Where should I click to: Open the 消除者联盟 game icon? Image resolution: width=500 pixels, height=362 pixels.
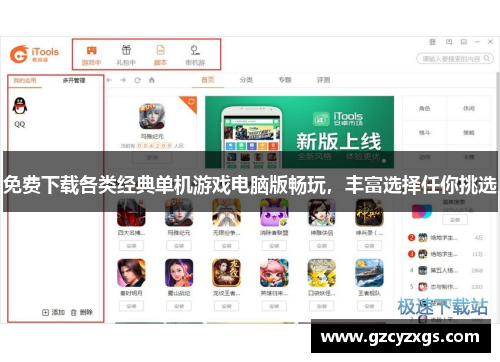tap(274, 212)
